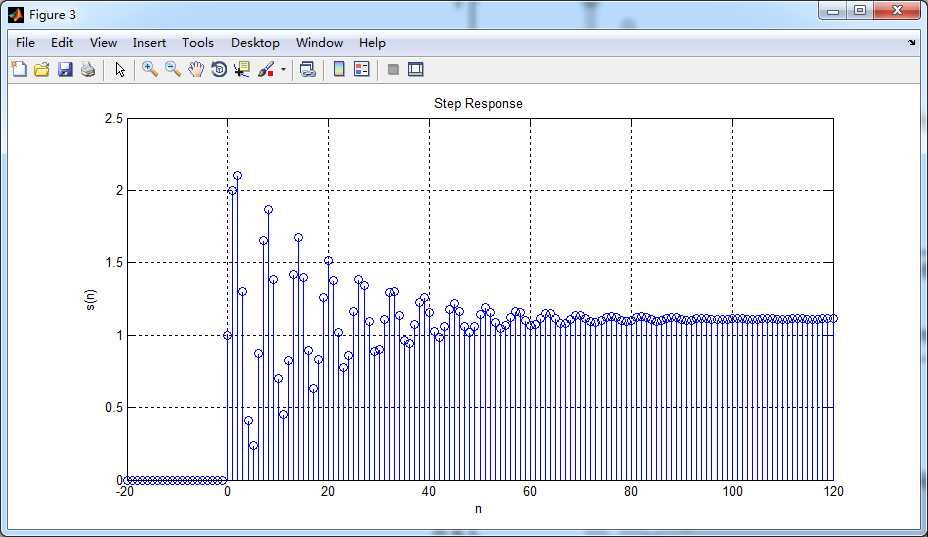Click the y-axis tick label 2.5
The width and height of the screenshot is (928, 537).
(x=114, y=118)
